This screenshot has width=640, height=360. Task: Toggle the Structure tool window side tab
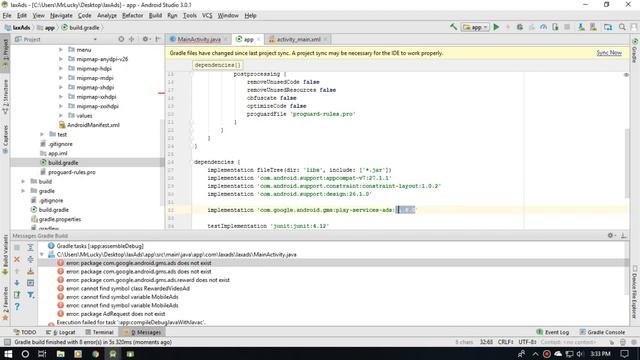[x=5, y=97]
